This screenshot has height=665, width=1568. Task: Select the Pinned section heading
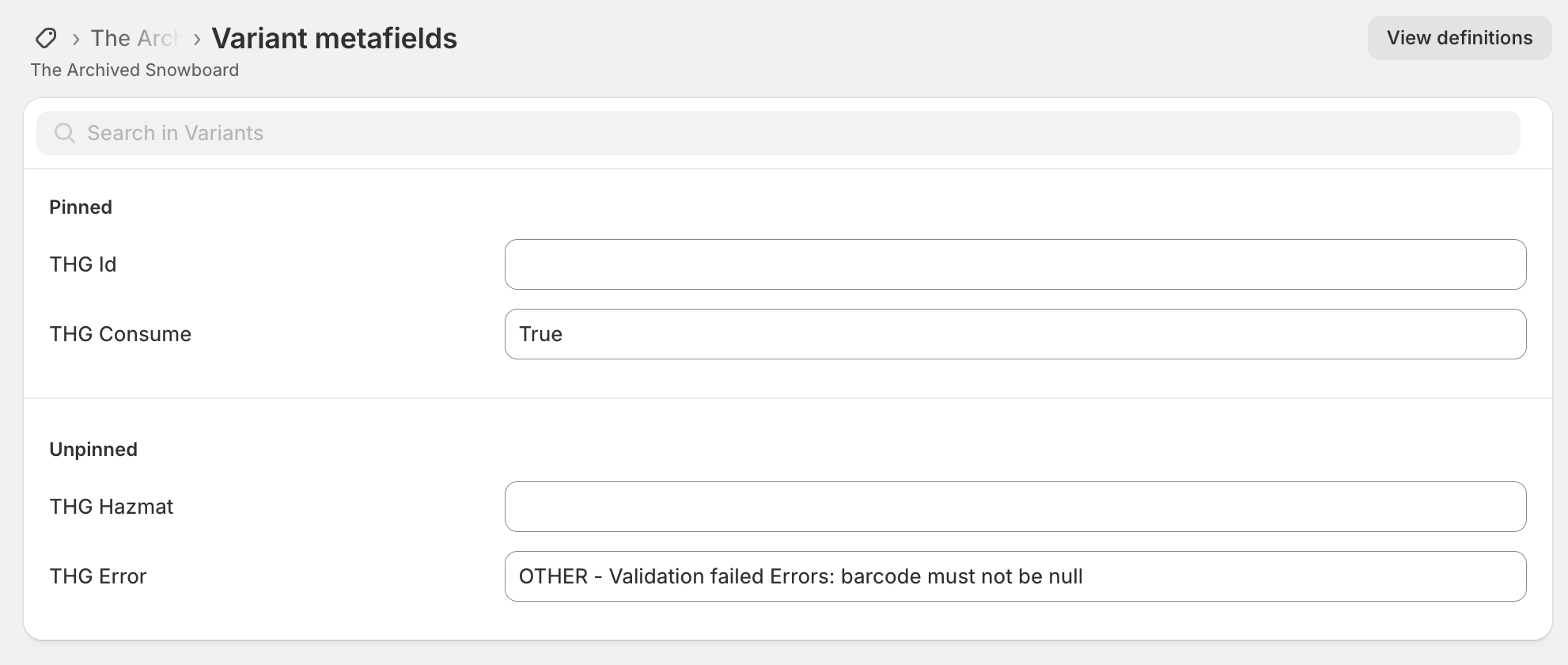pos(81,207)
